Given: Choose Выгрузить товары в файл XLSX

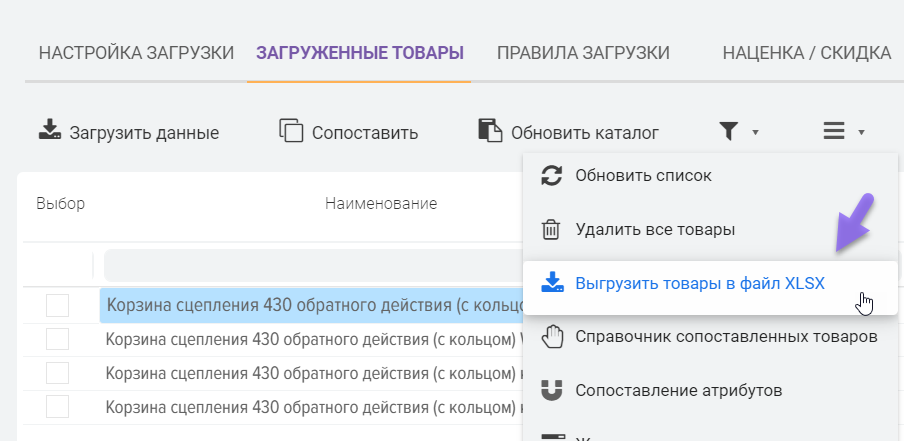Looking at the screenshot, I should [700, 283].
